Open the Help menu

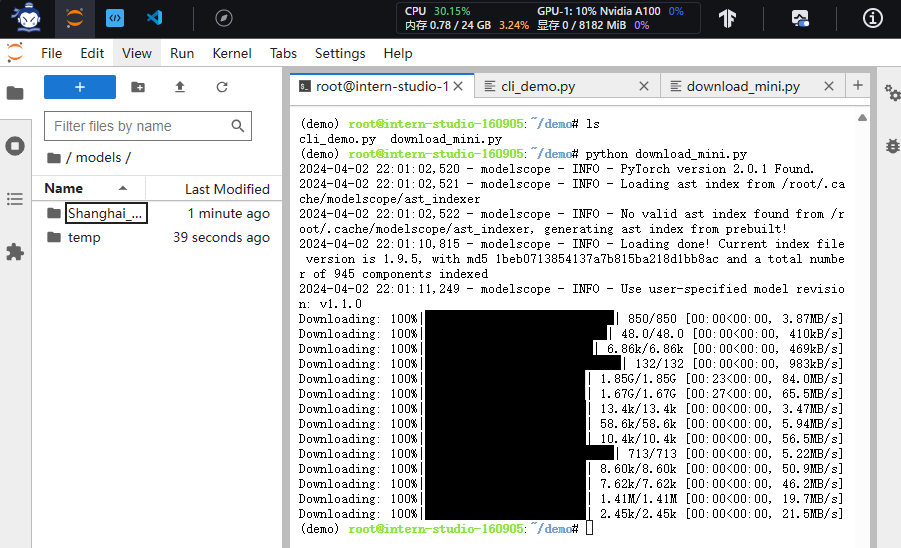[x=398, y=53]
